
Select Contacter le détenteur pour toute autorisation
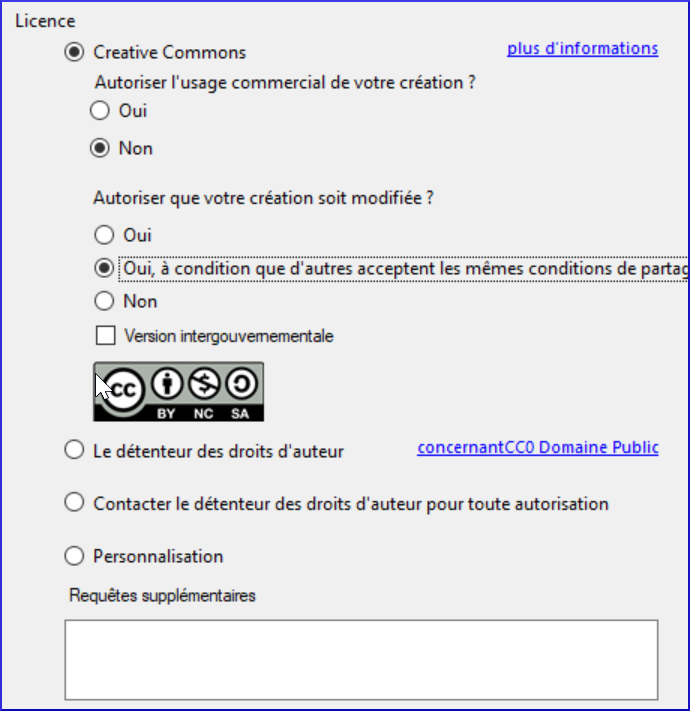point(74,503)
